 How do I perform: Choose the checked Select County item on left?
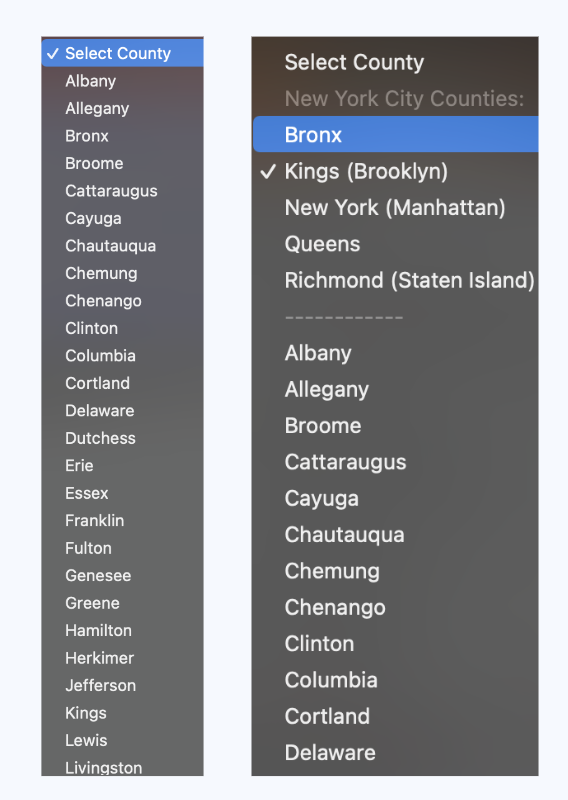coord(122,53)
